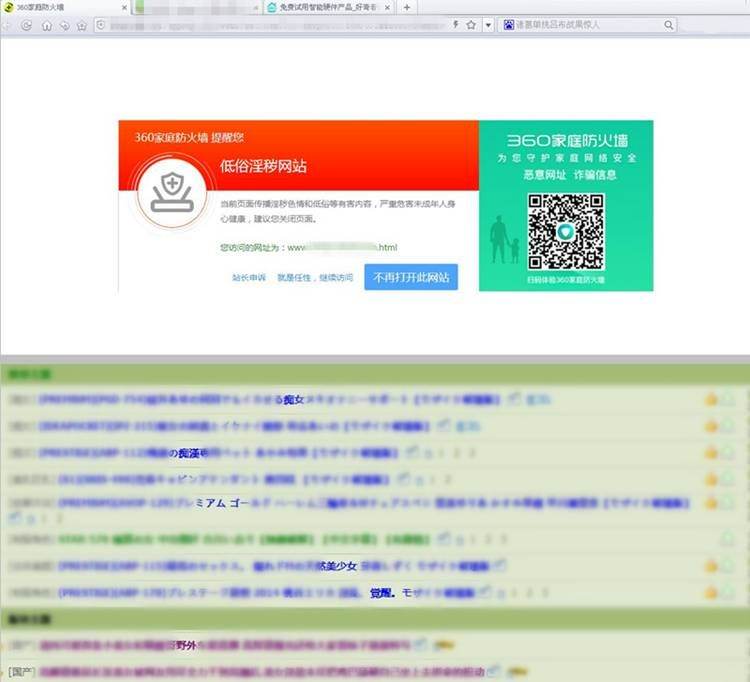Open a new tab with the plus button
This screenshot has width=750, height=682.
[407, 8]
